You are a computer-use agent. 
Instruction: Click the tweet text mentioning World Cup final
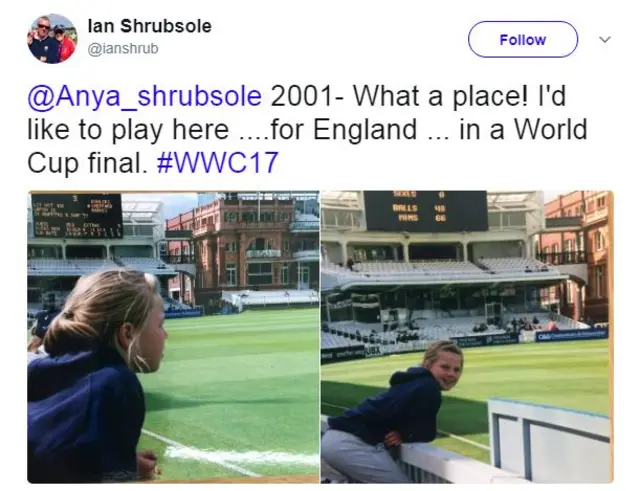click(x=307, y=129)
